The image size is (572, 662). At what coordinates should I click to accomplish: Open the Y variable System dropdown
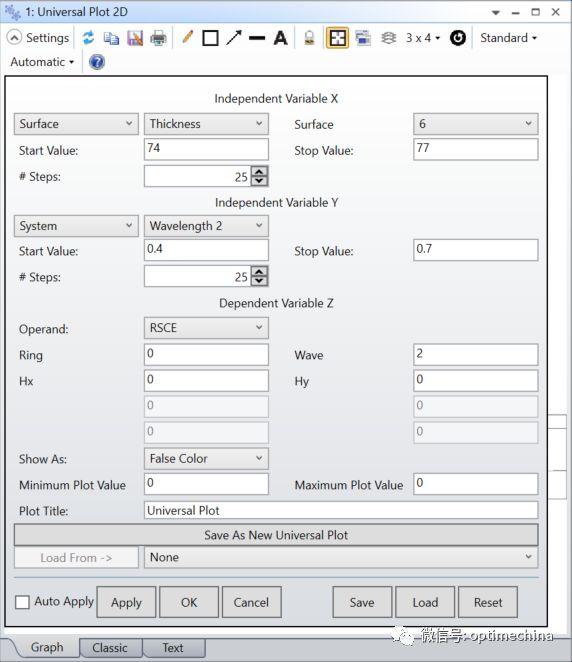click(x=76, y=226)
